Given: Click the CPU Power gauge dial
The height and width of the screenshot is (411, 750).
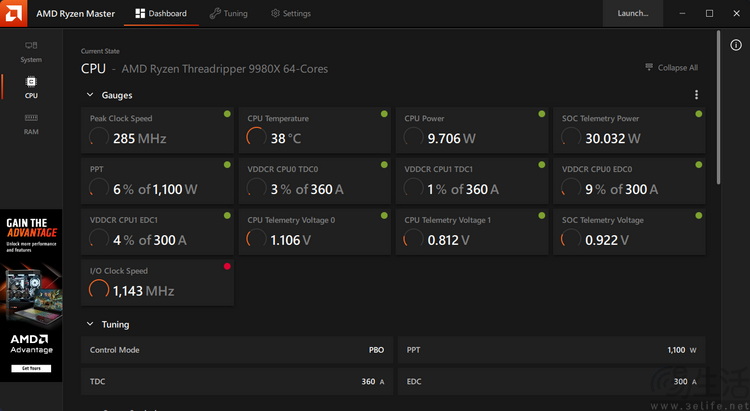Looking at the screenshot, I should 413,137.
